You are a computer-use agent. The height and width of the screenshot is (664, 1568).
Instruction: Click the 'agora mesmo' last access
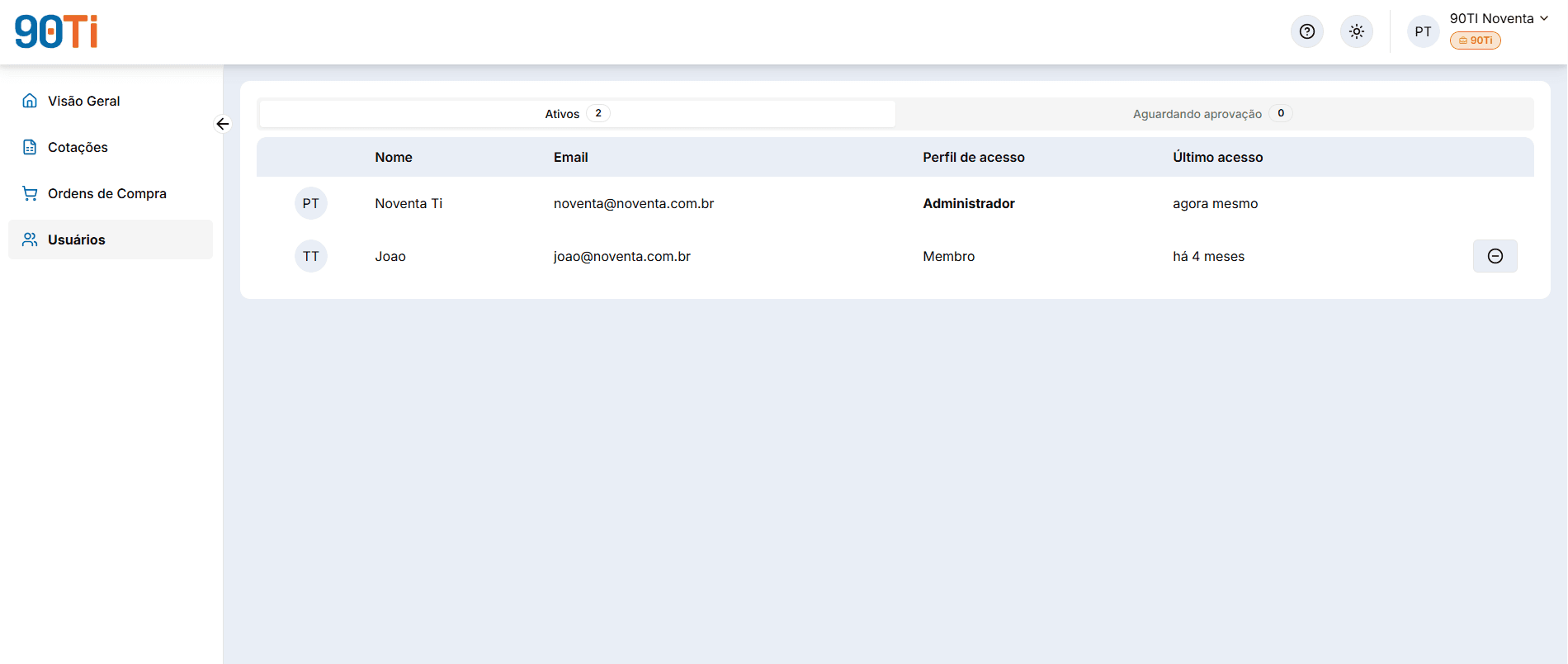pos(1216,203)
